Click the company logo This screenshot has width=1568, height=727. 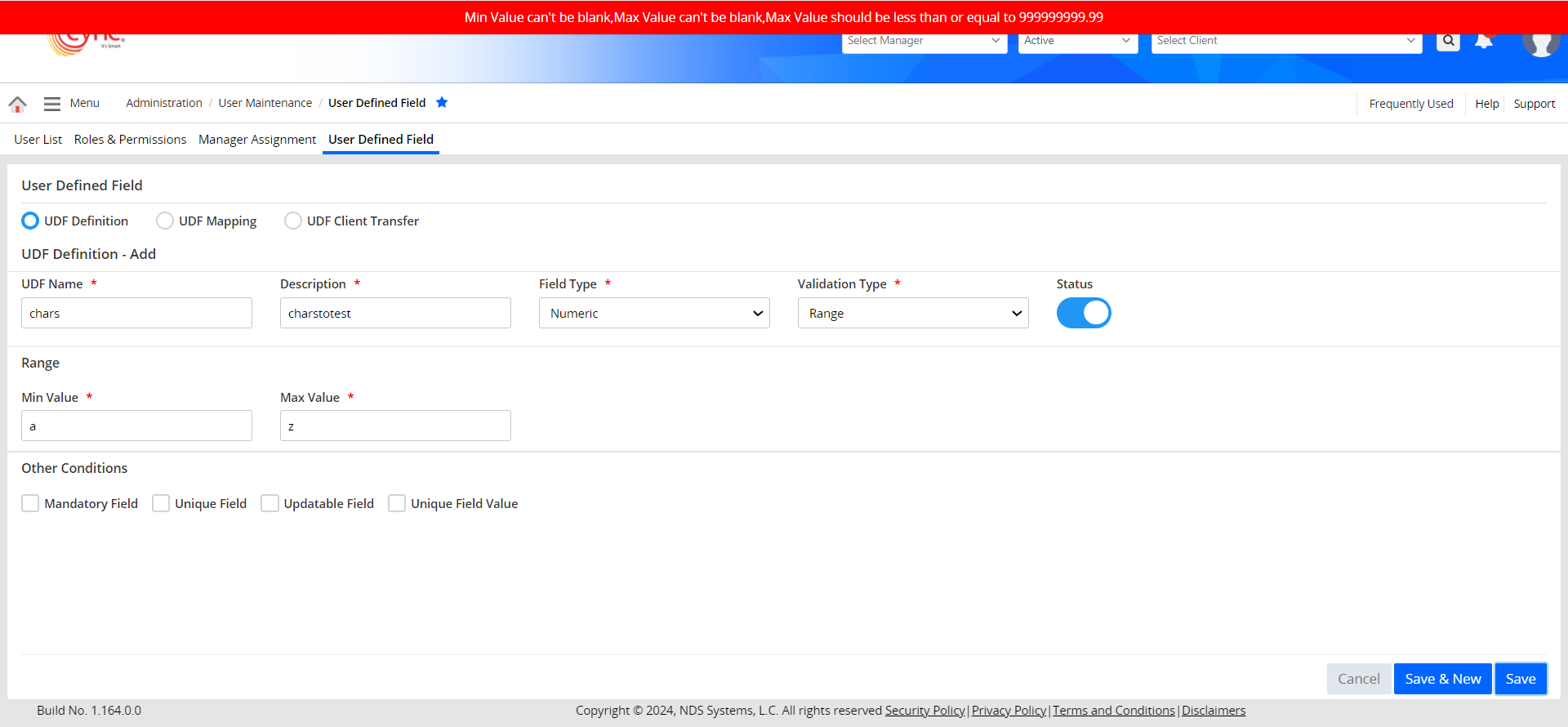[x=86, y=42]
